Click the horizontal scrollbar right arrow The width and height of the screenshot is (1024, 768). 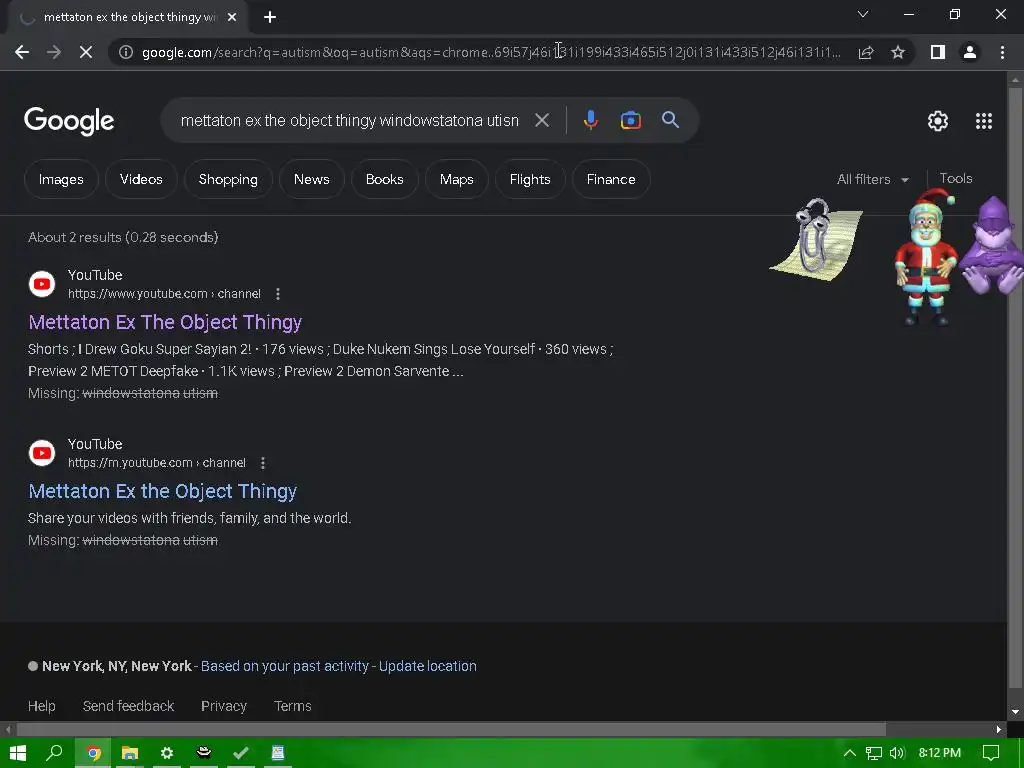click(x=999, y=729)
